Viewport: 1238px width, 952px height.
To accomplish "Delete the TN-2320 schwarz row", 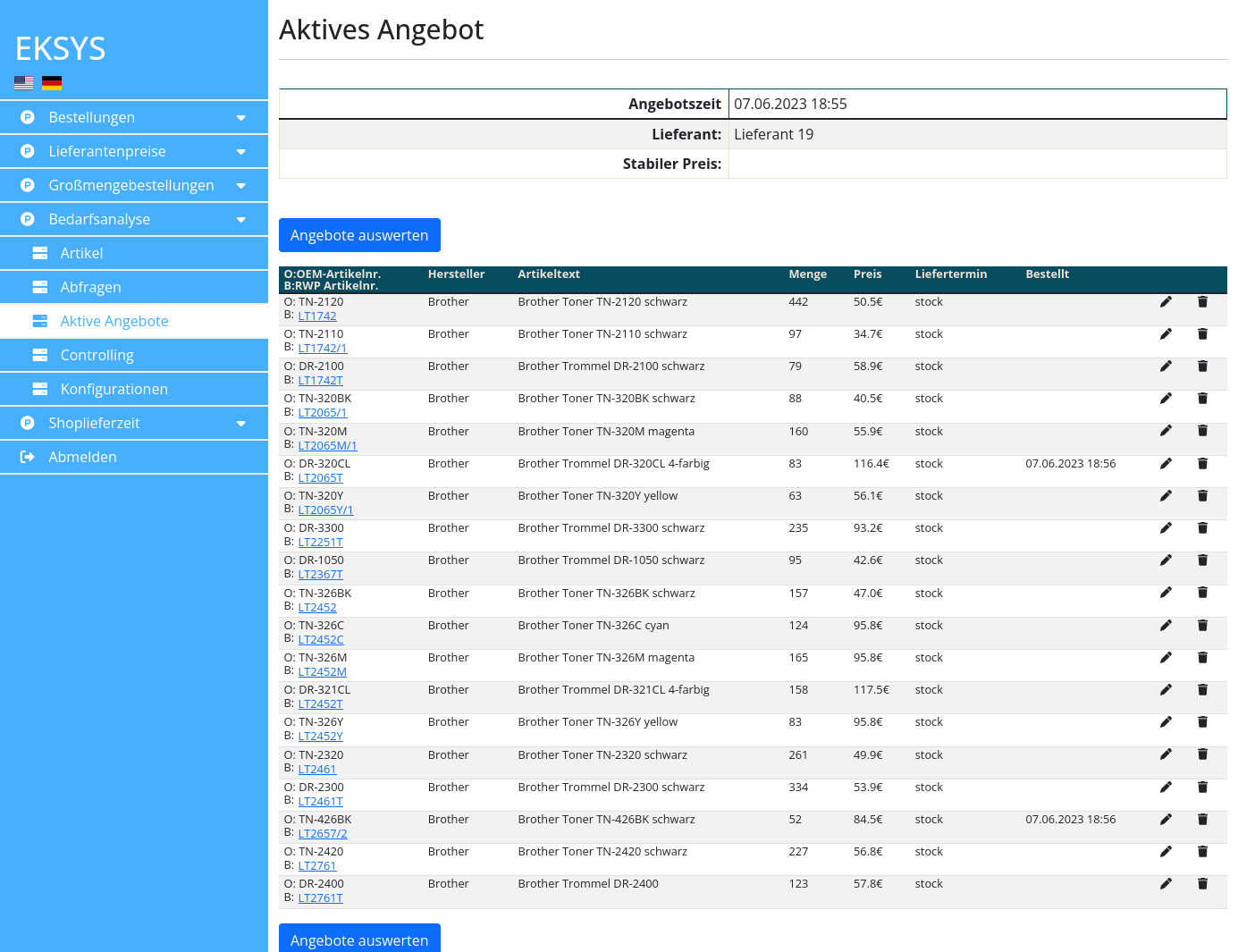I will (x=1202, y=755).
